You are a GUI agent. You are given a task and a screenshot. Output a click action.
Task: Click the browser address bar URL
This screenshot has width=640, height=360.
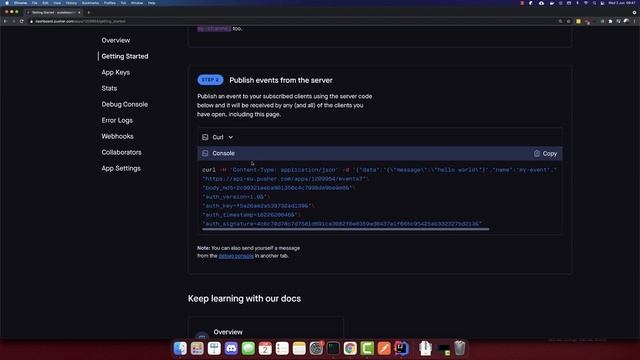(x=80, y=21)
